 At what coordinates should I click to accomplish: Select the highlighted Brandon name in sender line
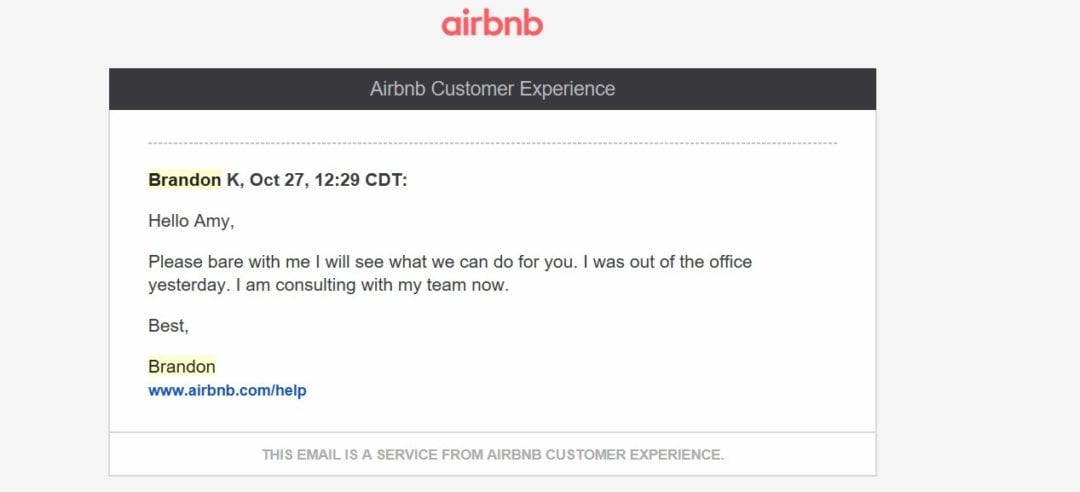point(185,180)
